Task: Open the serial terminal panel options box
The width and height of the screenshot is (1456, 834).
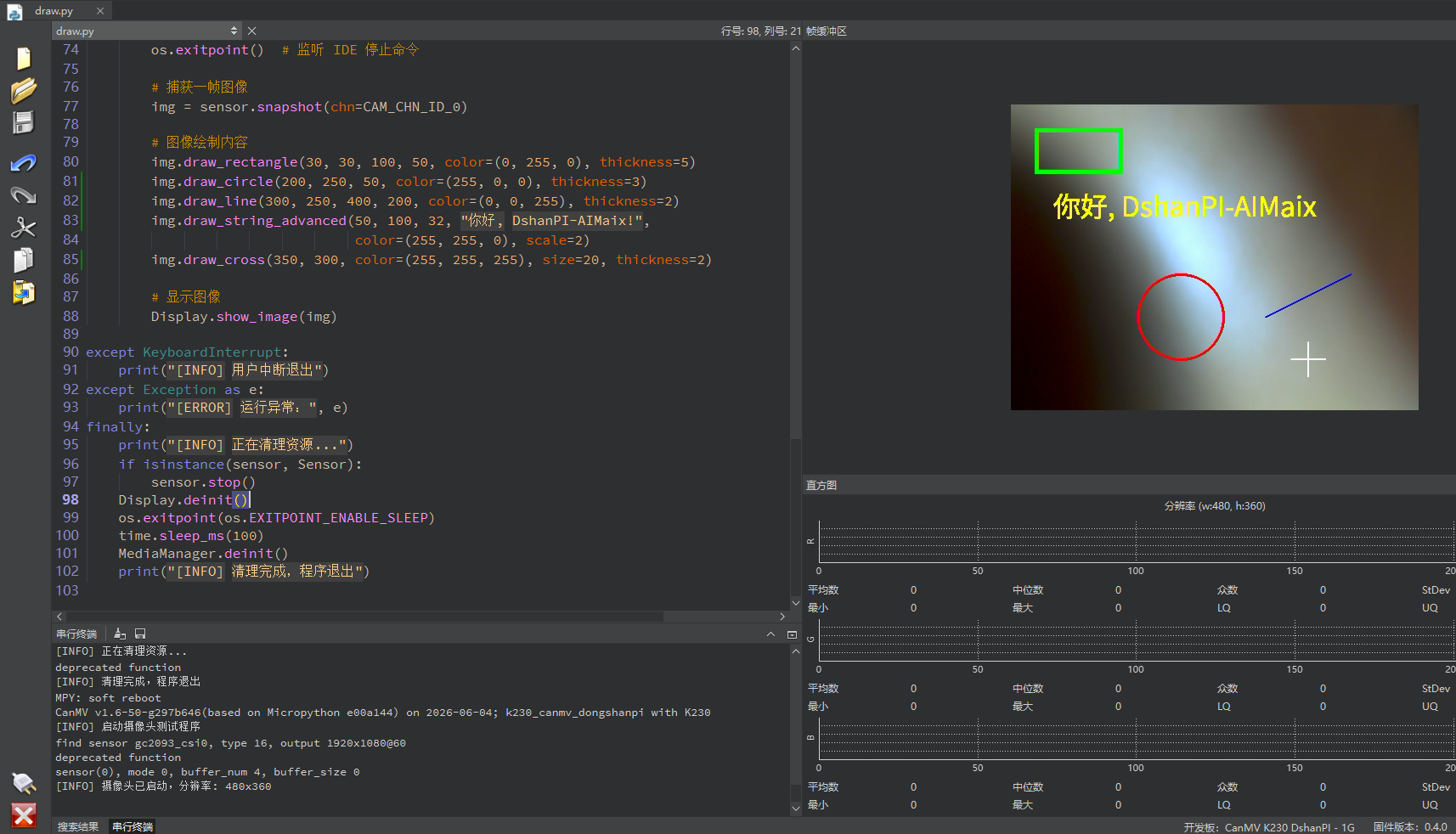Action: coord(792,634)
